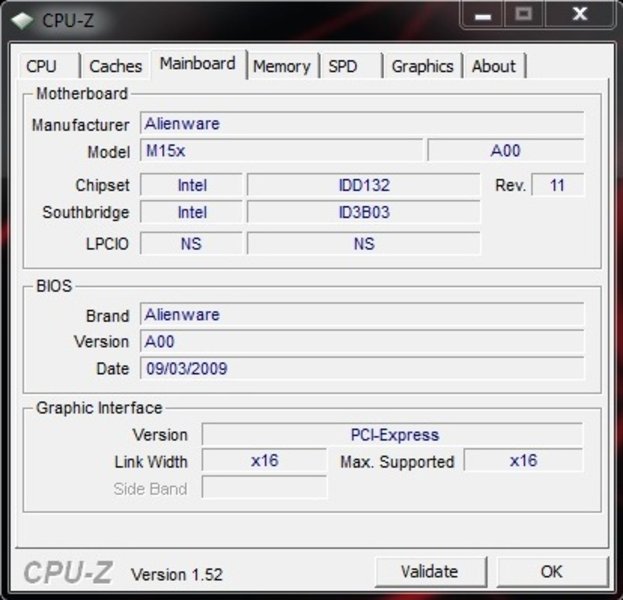Click the disabled maximize button
The image size is (623, 600).
point(524,15)
